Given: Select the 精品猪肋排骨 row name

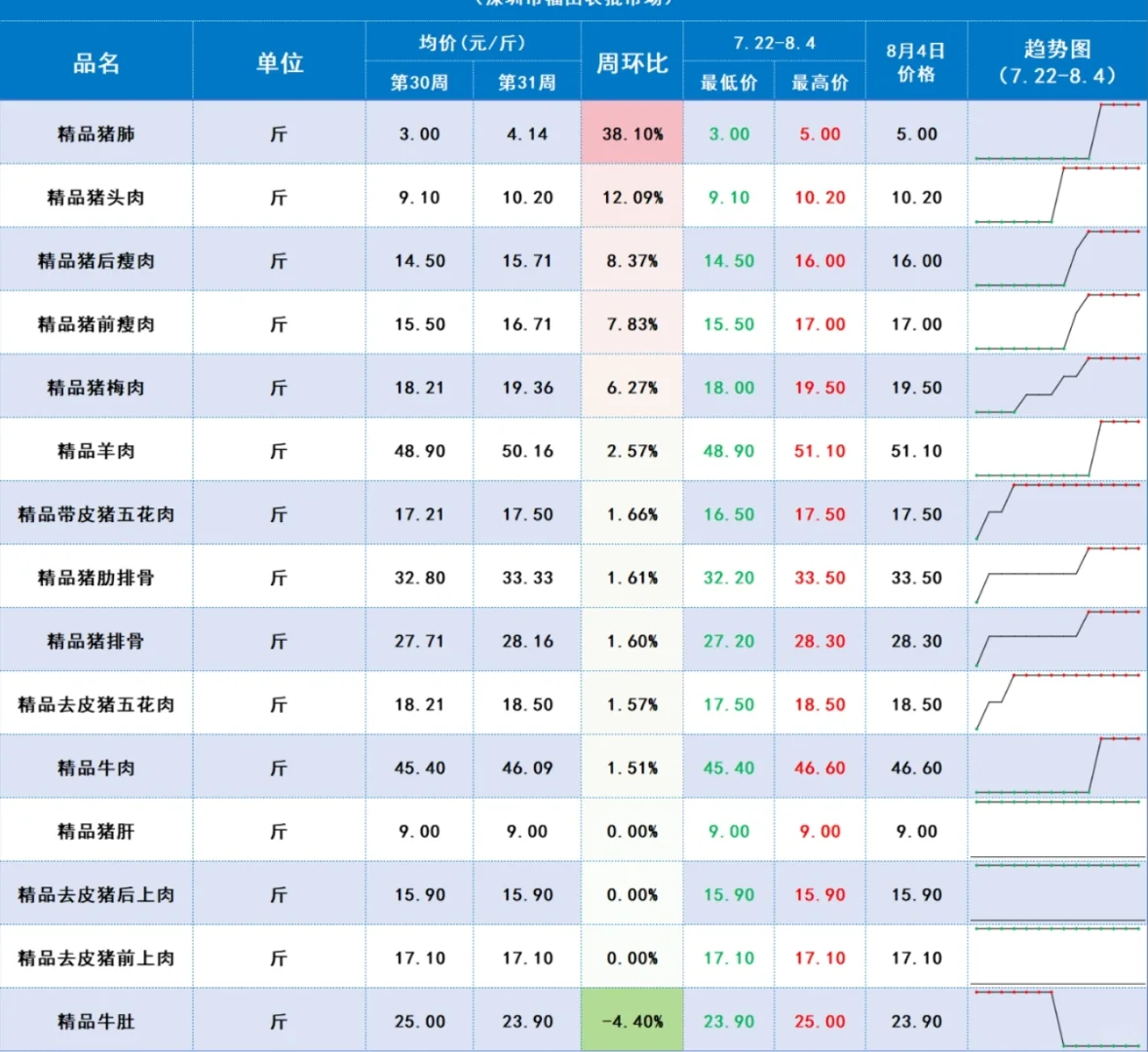Looking at the screenshot, I should point(96,578).
